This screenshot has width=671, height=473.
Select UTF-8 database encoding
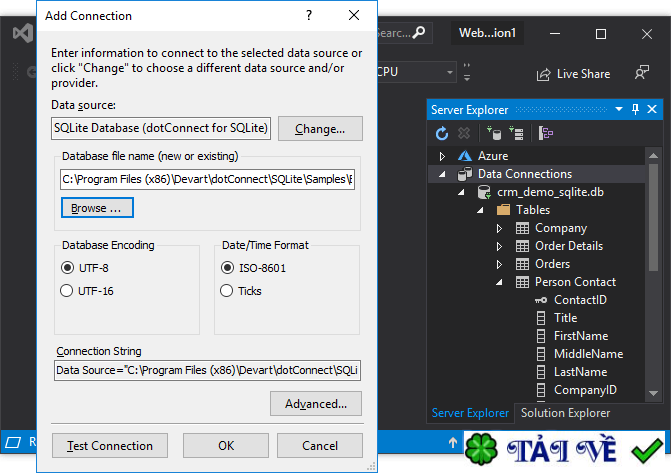(x=67, y=268)
